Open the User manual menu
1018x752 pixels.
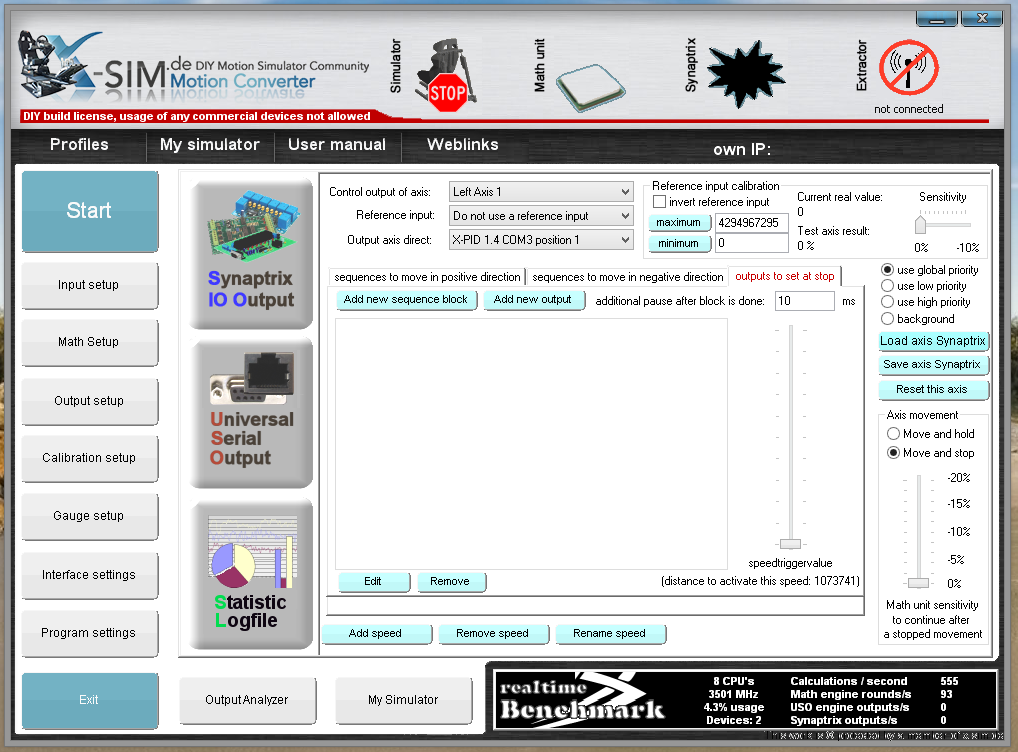(336, 145)
